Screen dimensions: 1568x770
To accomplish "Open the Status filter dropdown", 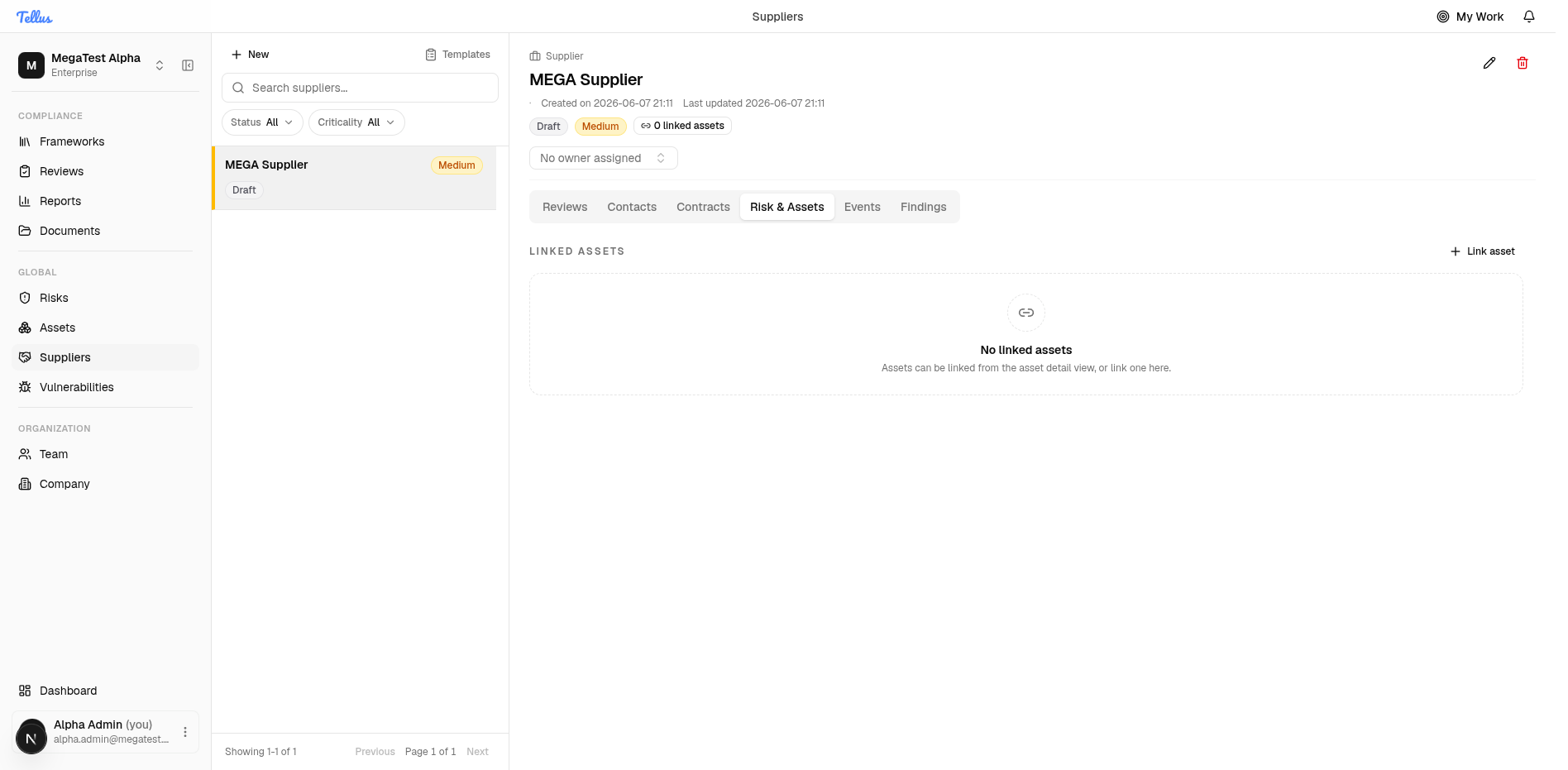I will pos(262,122).
